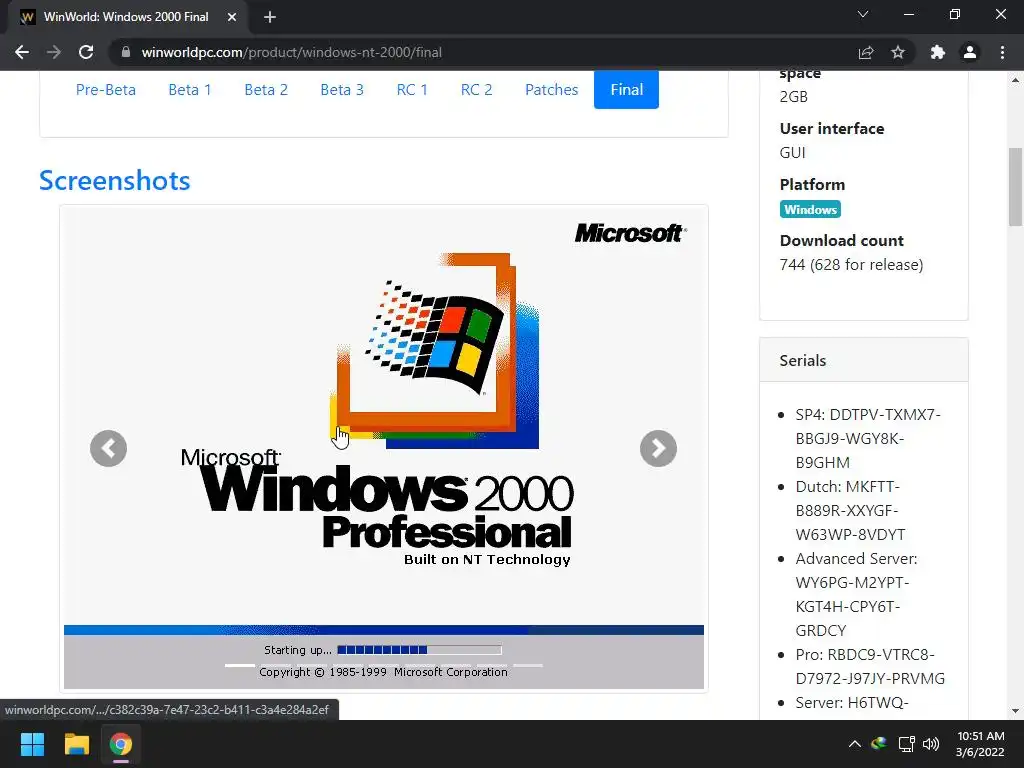This screenshot has height=768, width=1024.
Task: Open the Patches tab
Action: click(552, 89)
